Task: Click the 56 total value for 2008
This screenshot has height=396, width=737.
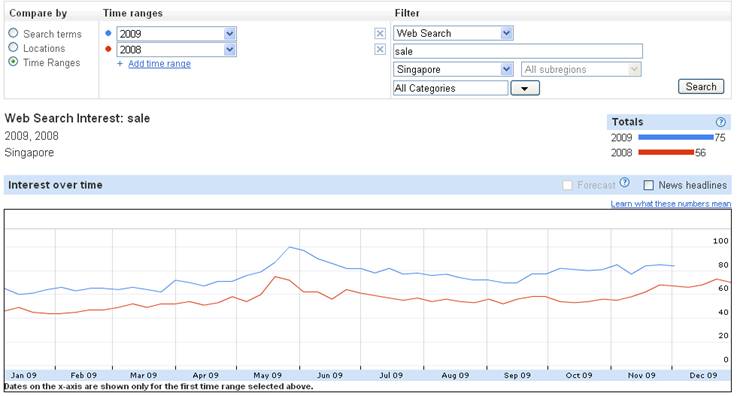Action: (700, 153)
